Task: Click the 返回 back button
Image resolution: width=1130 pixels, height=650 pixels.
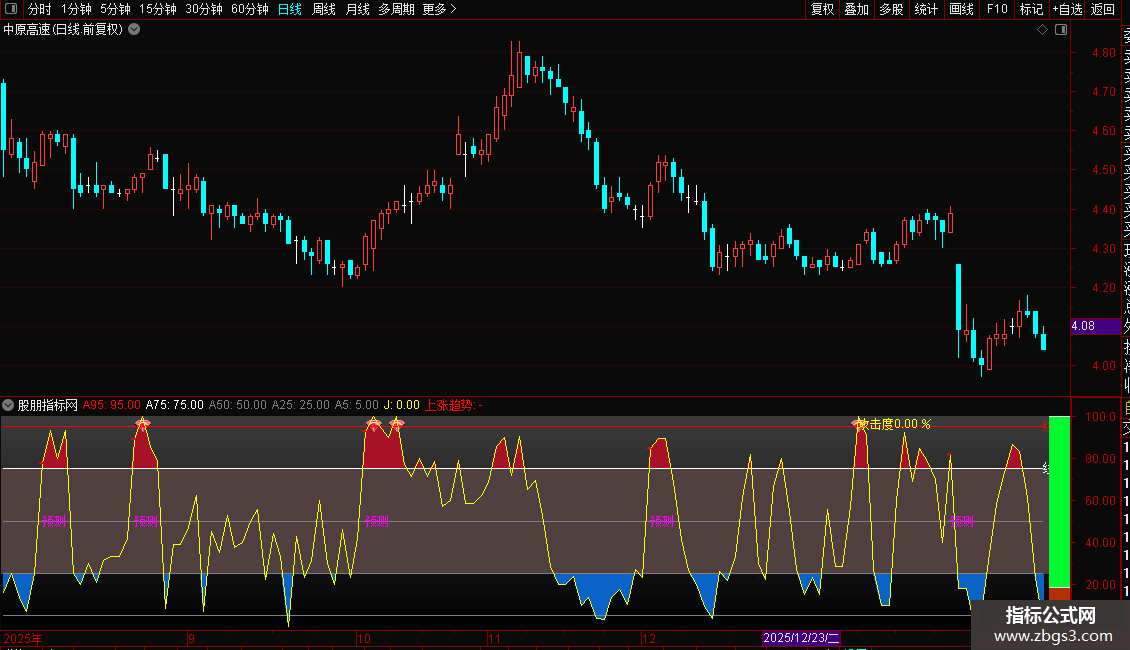Action: point(1103,9)
